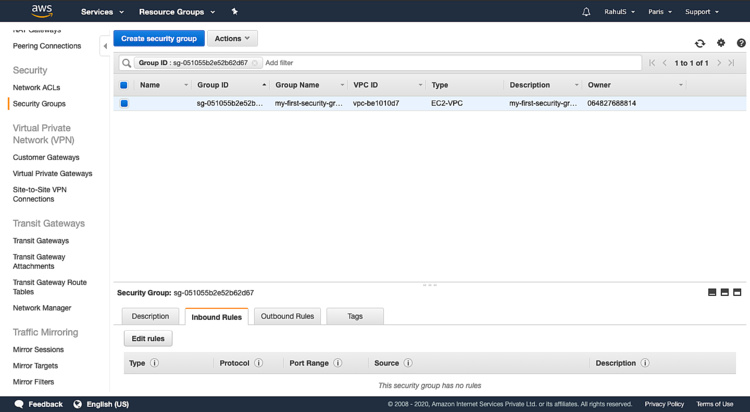
Task: Click the AWS logo home icon
Action: click(42, 11)
